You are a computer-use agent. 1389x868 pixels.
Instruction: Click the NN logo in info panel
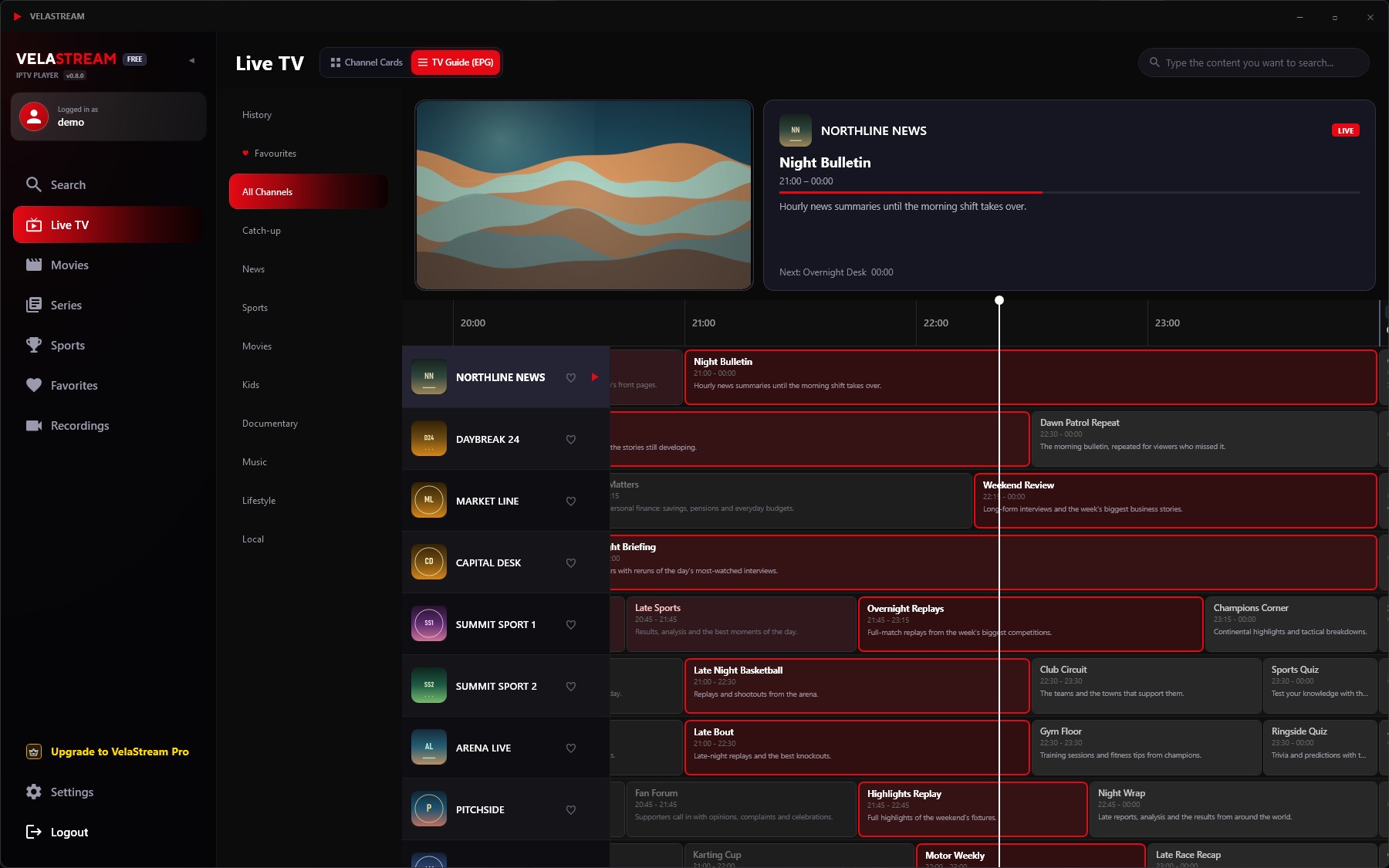pos(796,130)
